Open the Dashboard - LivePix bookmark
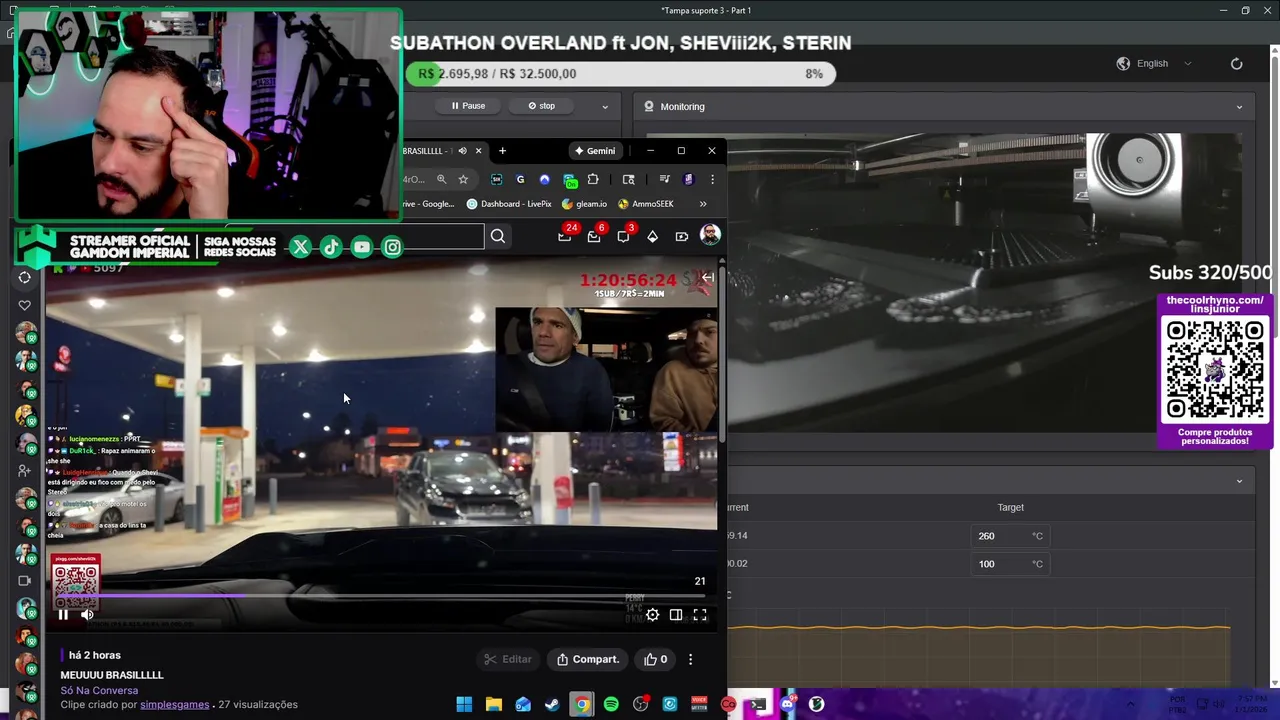The image size is (1280, 720). (x=509, y=204)
